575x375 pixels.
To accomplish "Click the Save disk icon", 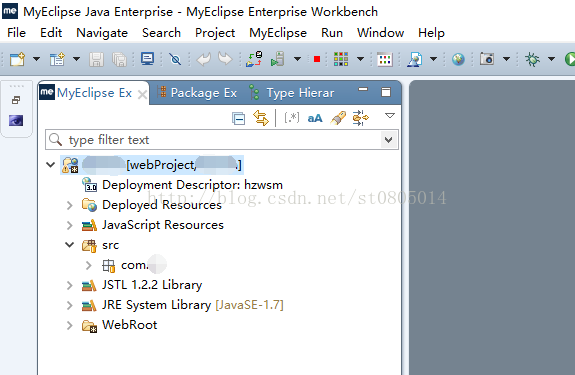I will click(96, 59).
